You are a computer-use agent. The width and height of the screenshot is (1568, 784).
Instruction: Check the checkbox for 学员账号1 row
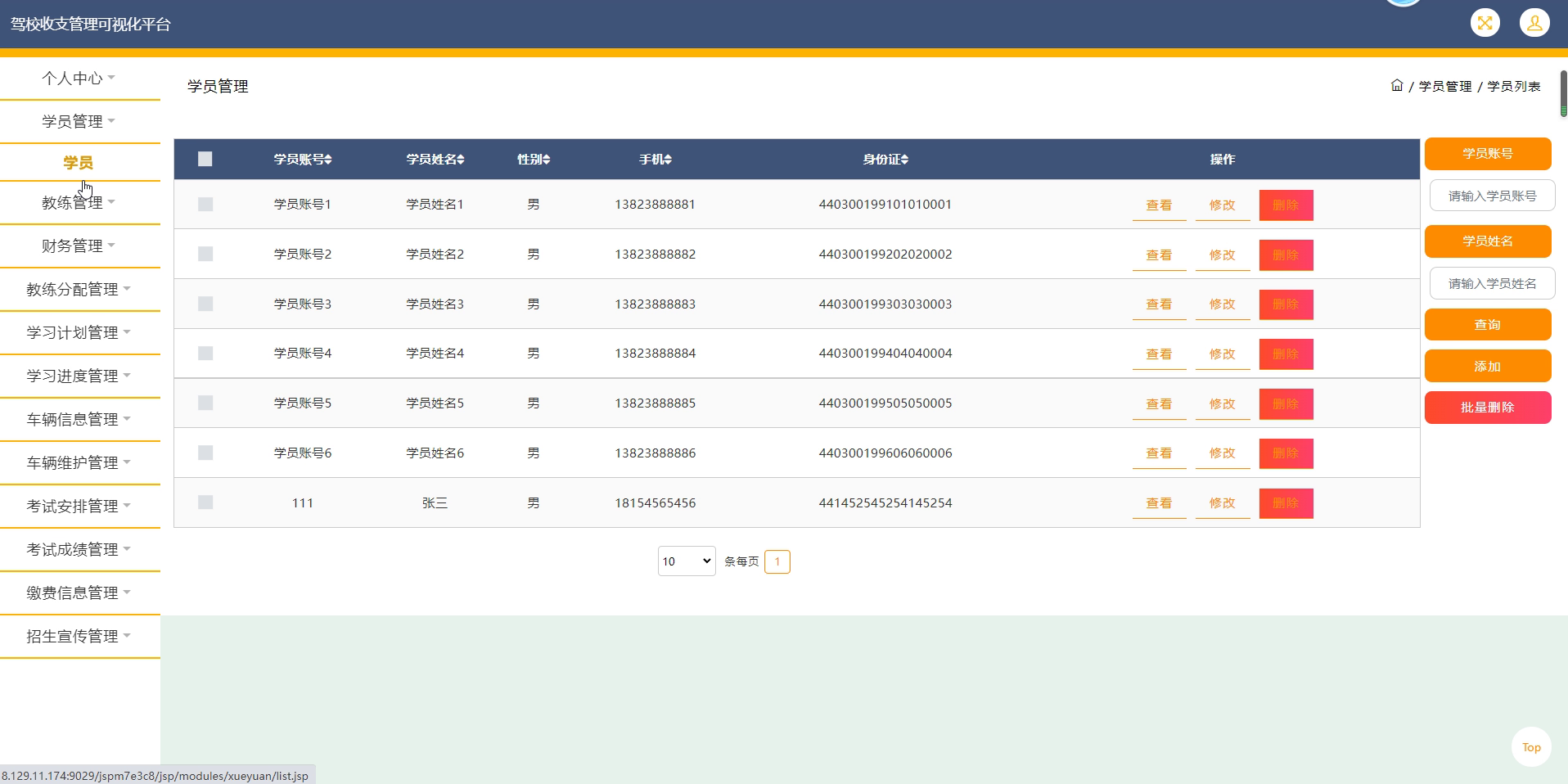coord(205,204)
